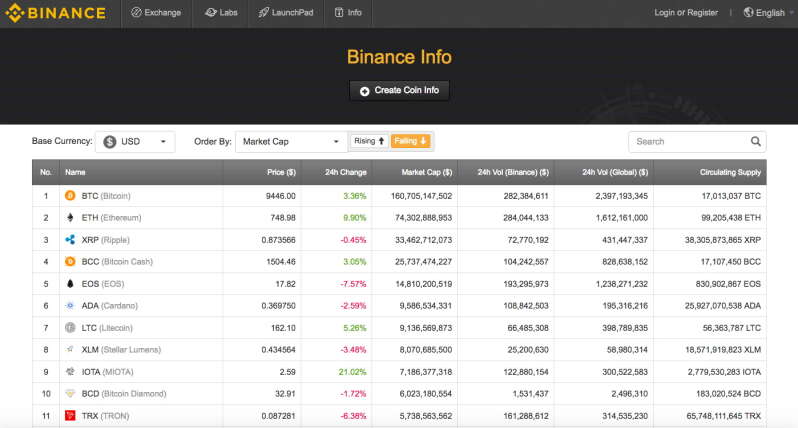Click the No. column header

coord(46,172)
